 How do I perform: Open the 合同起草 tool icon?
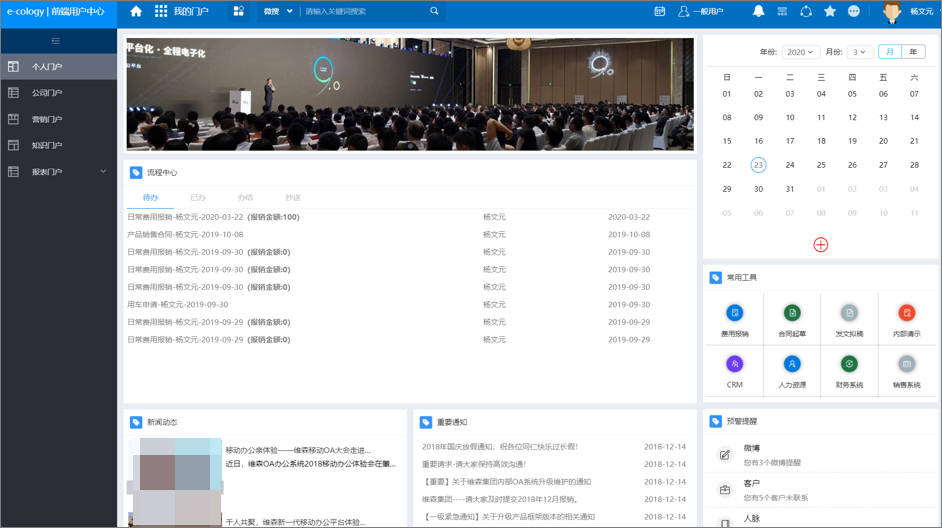click(792, 313)
